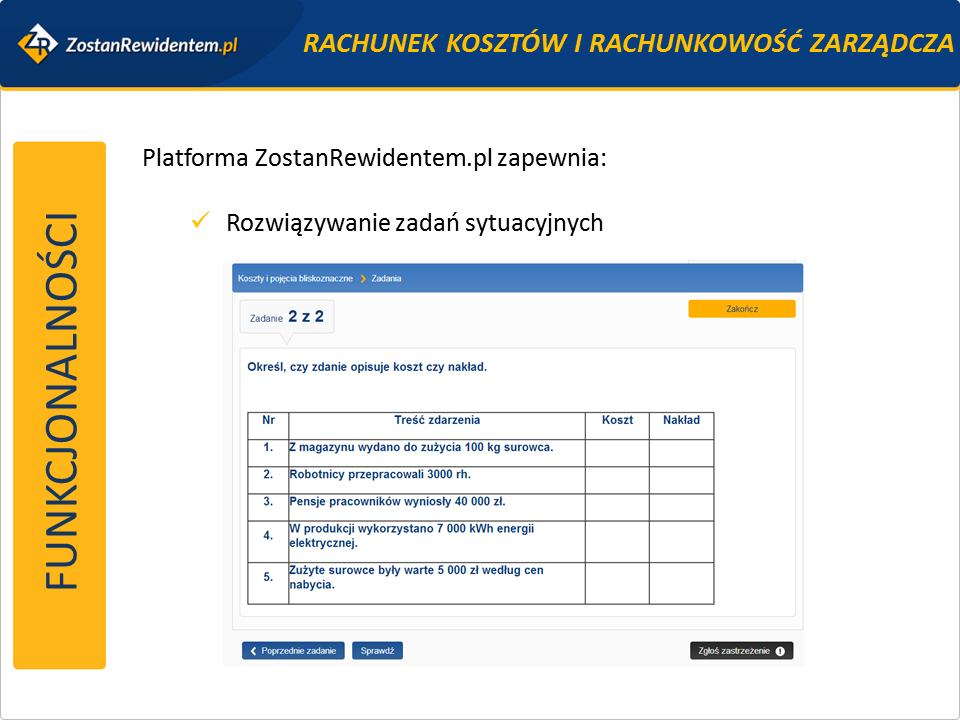Mark row 5 as Koszt
The height and width of the screenshot is (720, 960).
[x=617, y=583]
